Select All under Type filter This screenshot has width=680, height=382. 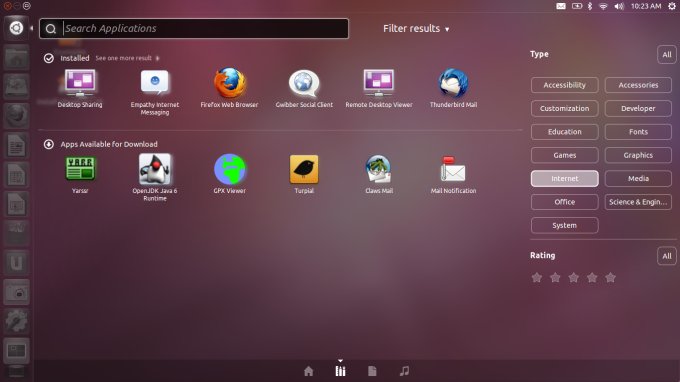[667, 55]
